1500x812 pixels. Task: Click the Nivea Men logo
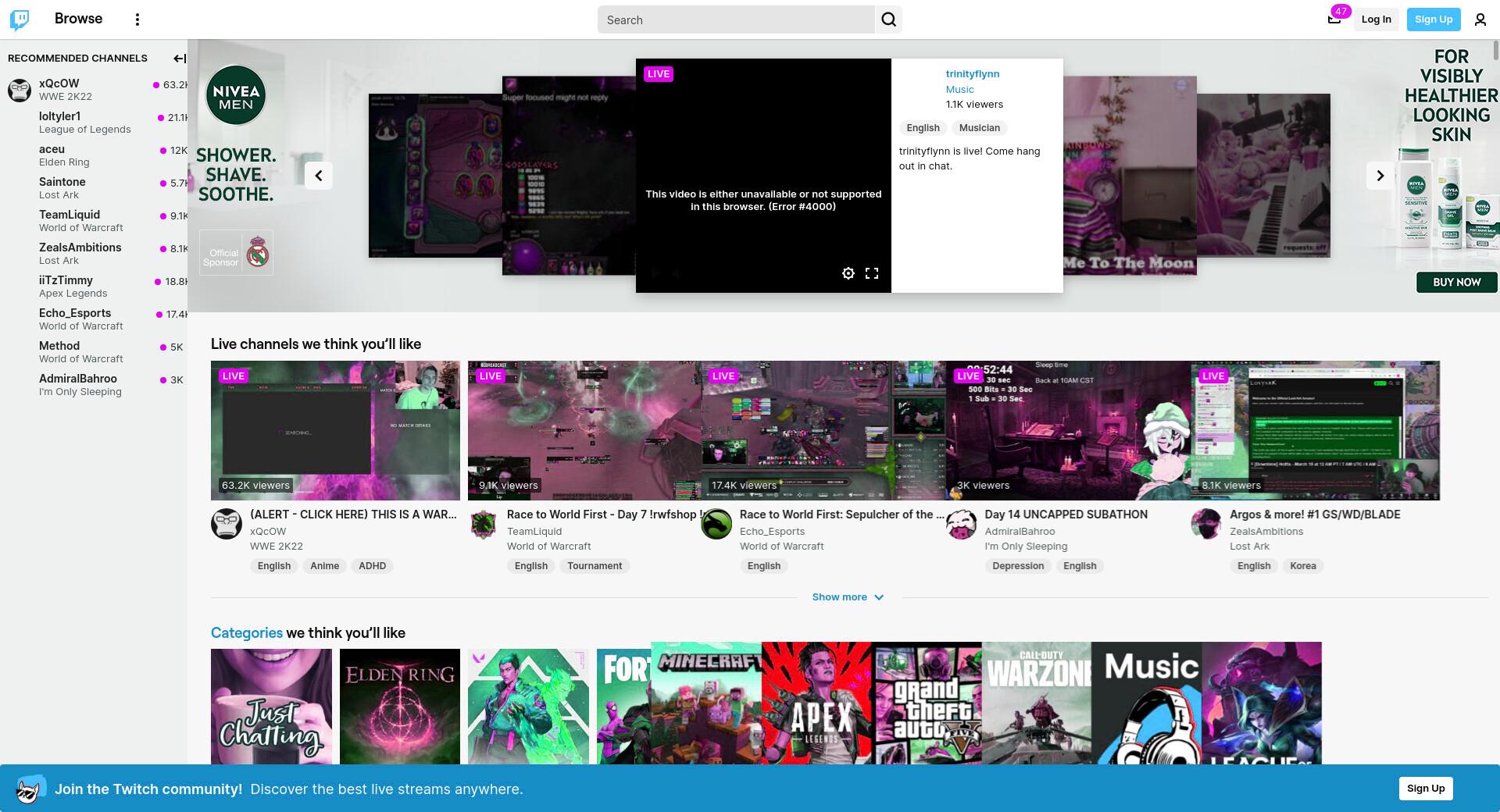[236, 95]
